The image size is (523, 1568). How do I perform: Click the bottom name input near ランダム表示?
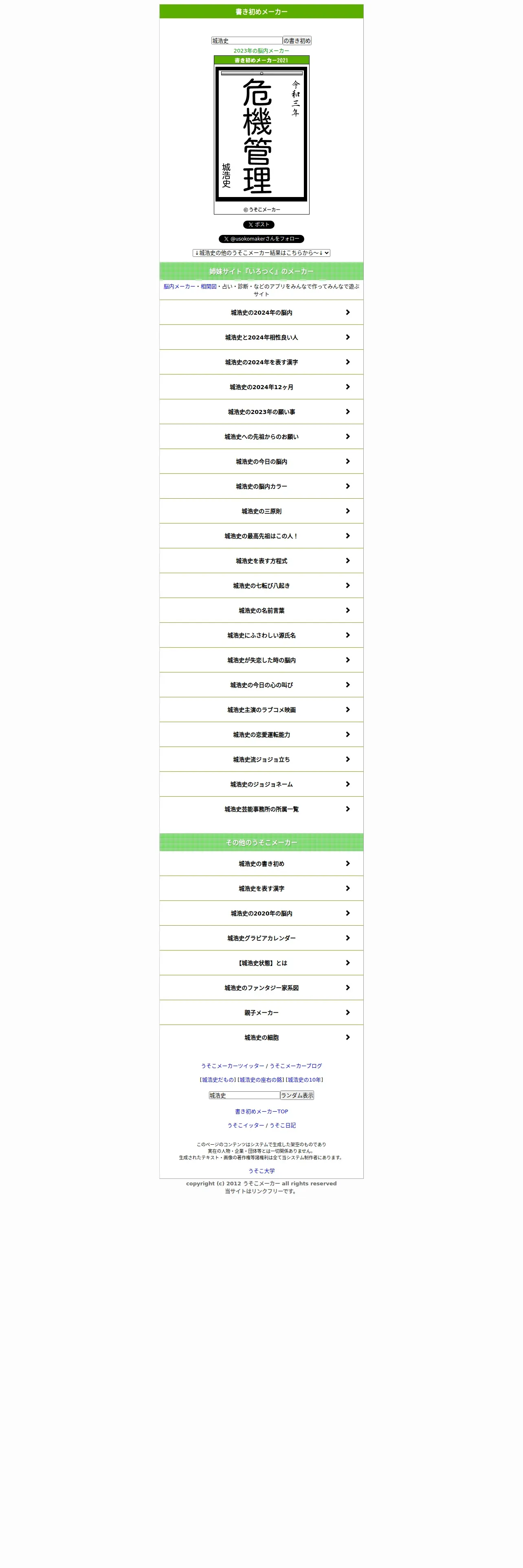point(244,1095)
